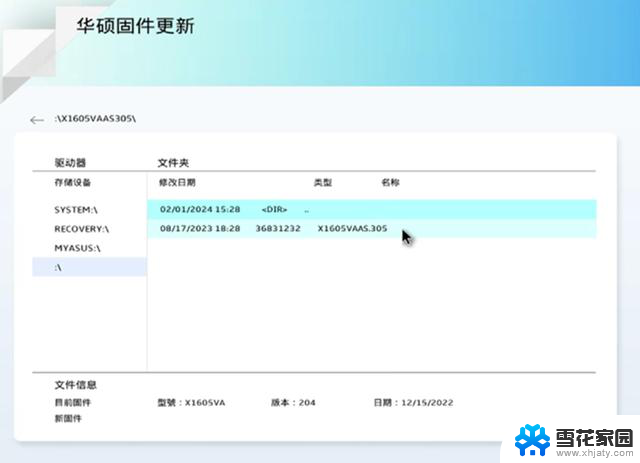Click the 类型 column header
This screenshot has width=640, height=463.
pos(323,183)
